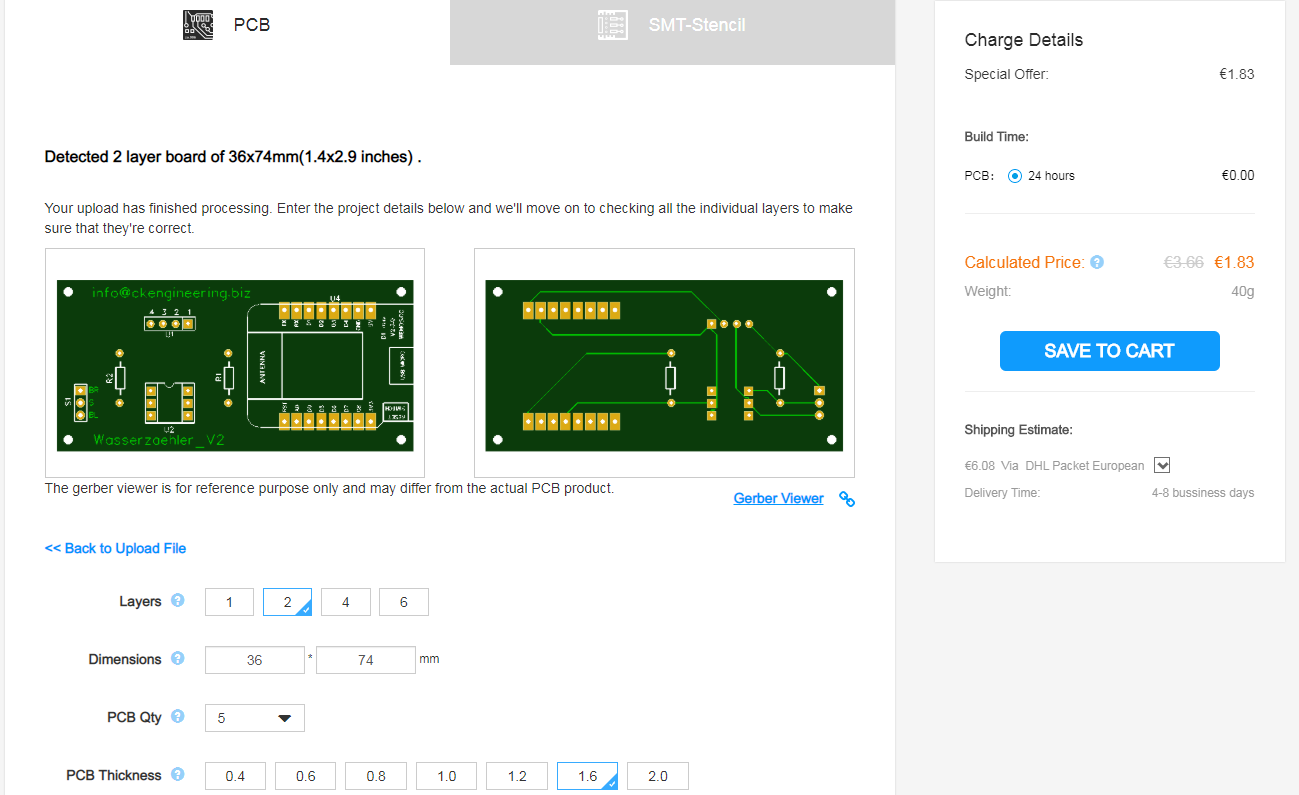This screenshot has width=1299, height=795.
Task: Show help for Layers option
Action: point(178,601)
